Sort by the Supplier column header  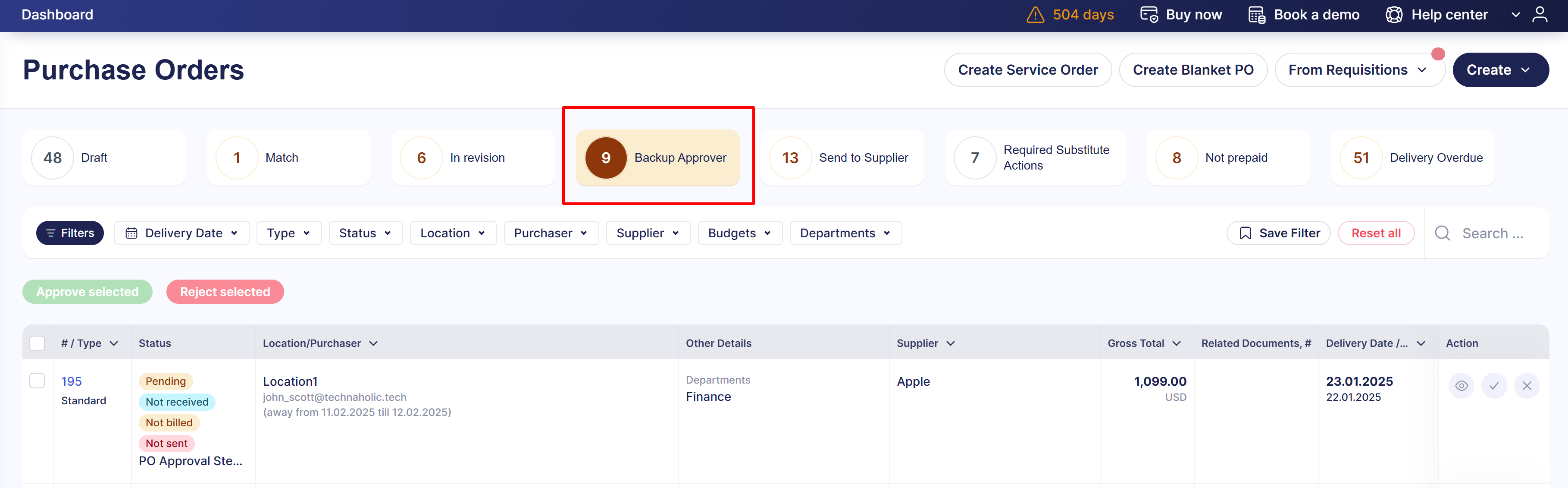point(925,343)
